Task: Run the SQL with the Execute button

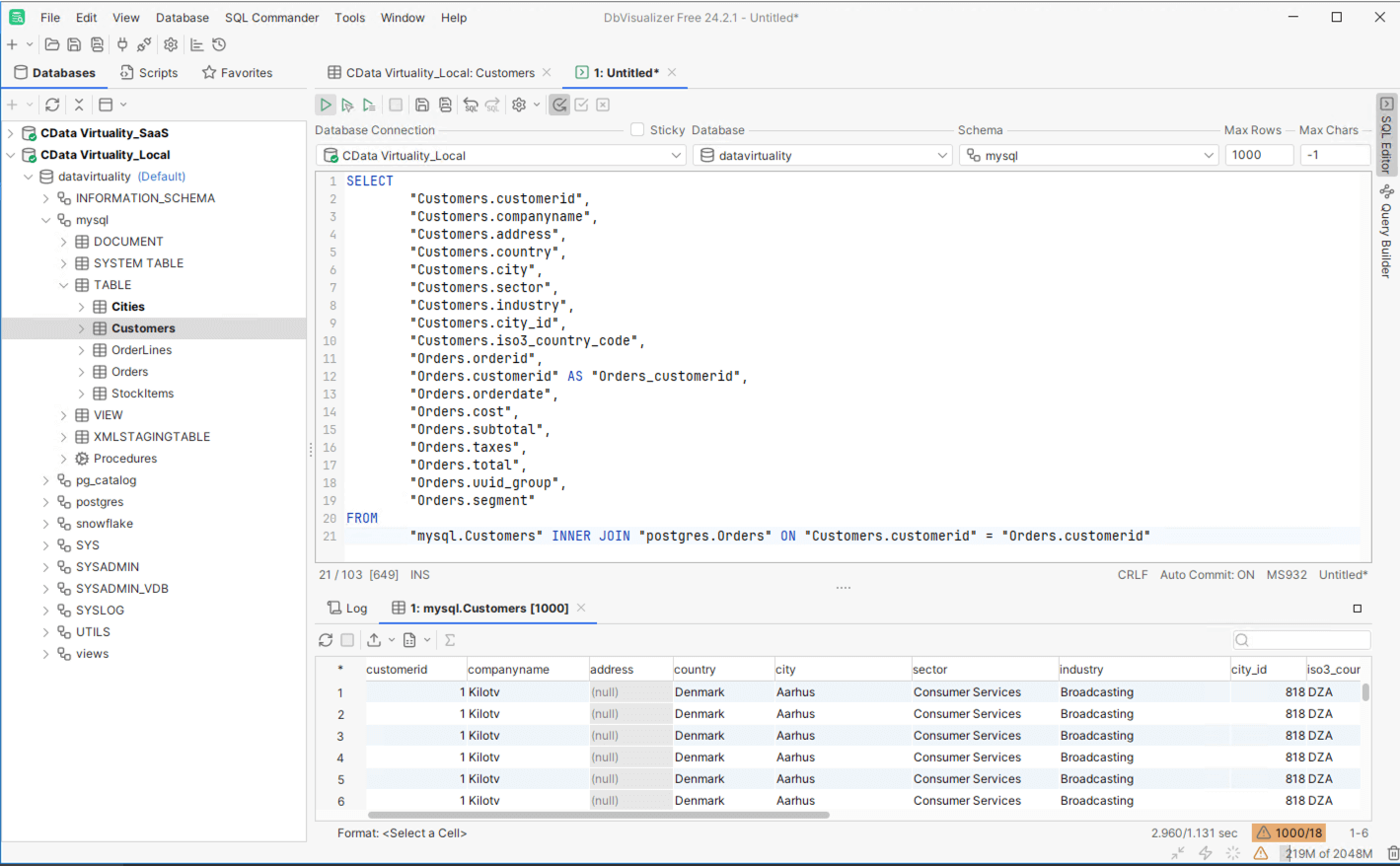Action: click(x=325, y=105)
